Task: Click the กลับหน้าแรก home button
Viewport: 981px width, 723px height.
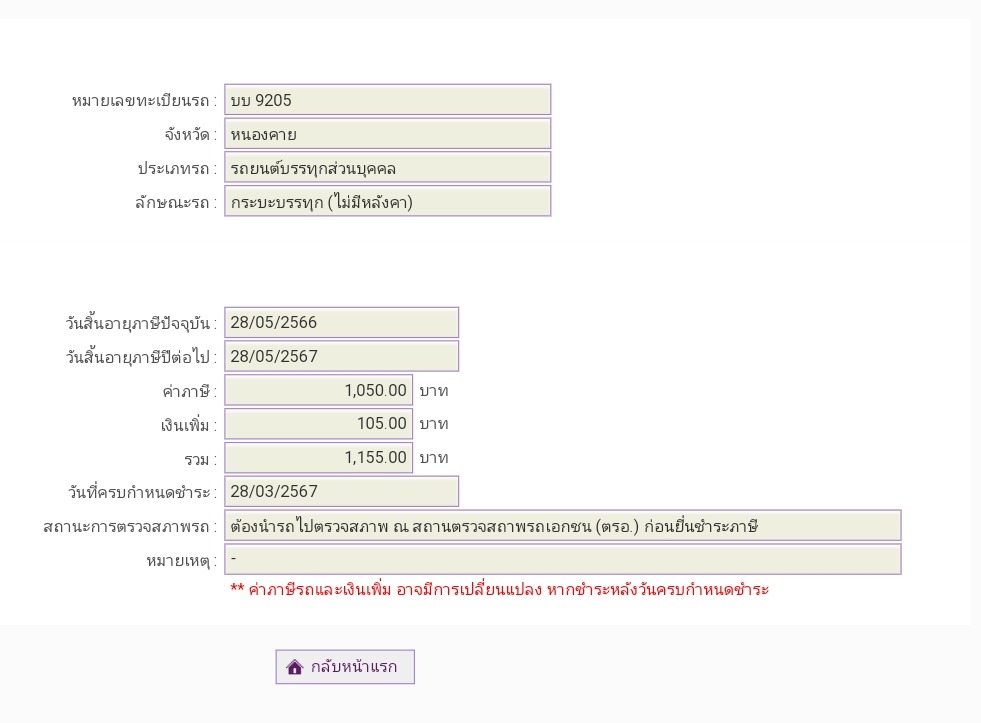Action: (x=345, y=667)
